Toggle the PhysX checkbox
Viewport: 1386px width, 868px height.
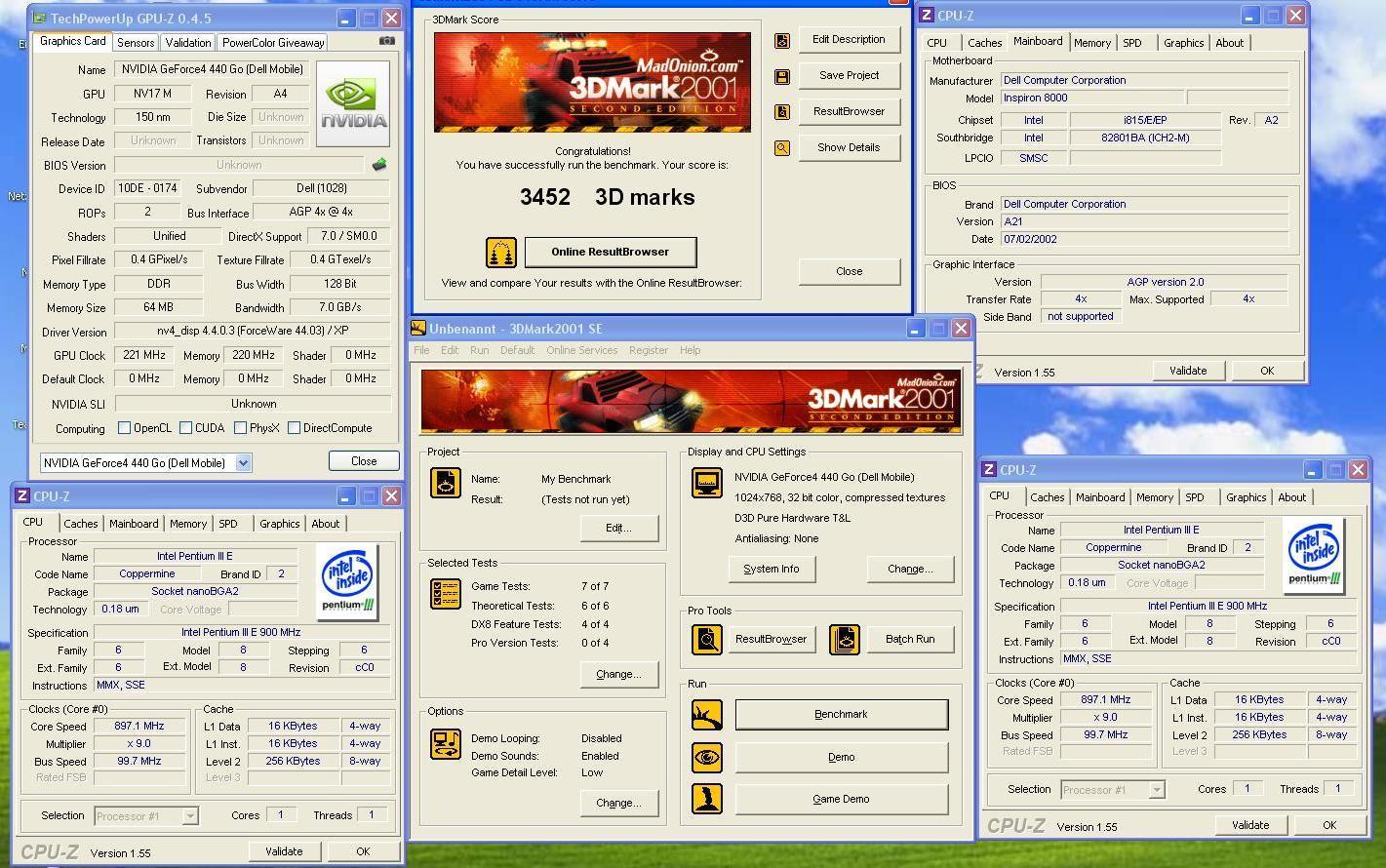click(x=240, y=428)
